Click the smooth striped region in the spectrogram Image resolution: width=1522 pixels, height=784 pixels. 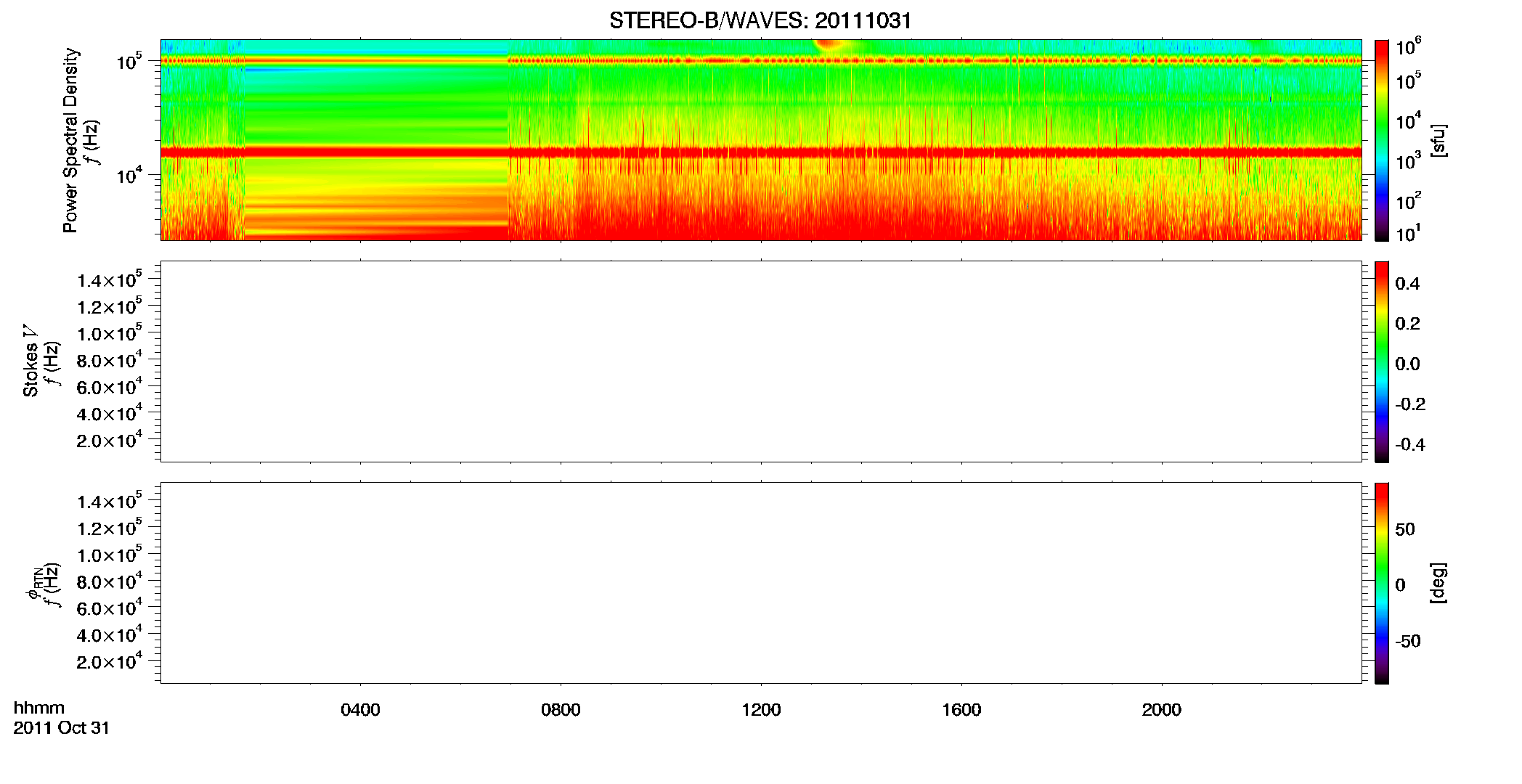tap(376, 140)
